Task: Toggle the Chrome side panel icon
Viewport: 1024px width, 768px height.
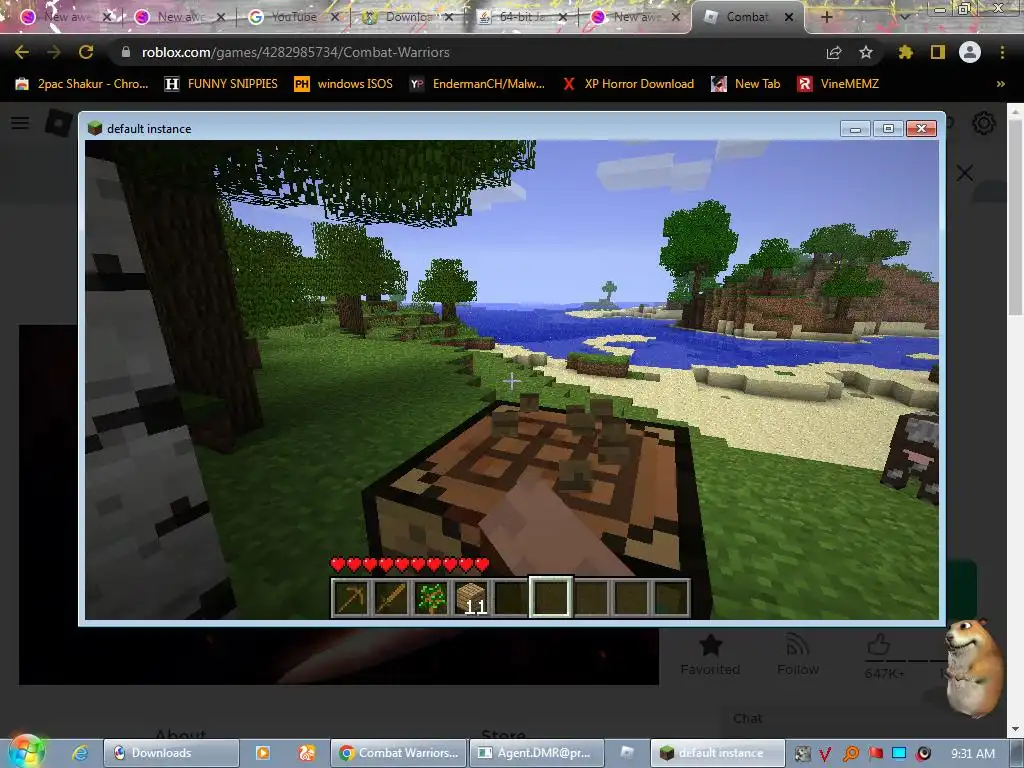Action: pos(938,52)
